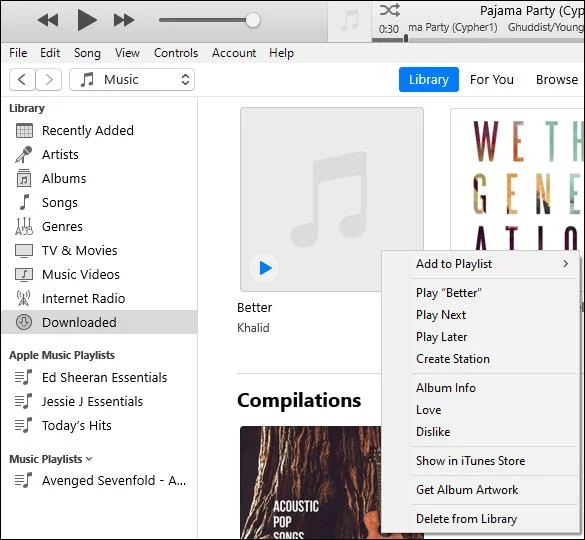
Task: Click the Genres guitars icon
Action: (x=24, y=226)
